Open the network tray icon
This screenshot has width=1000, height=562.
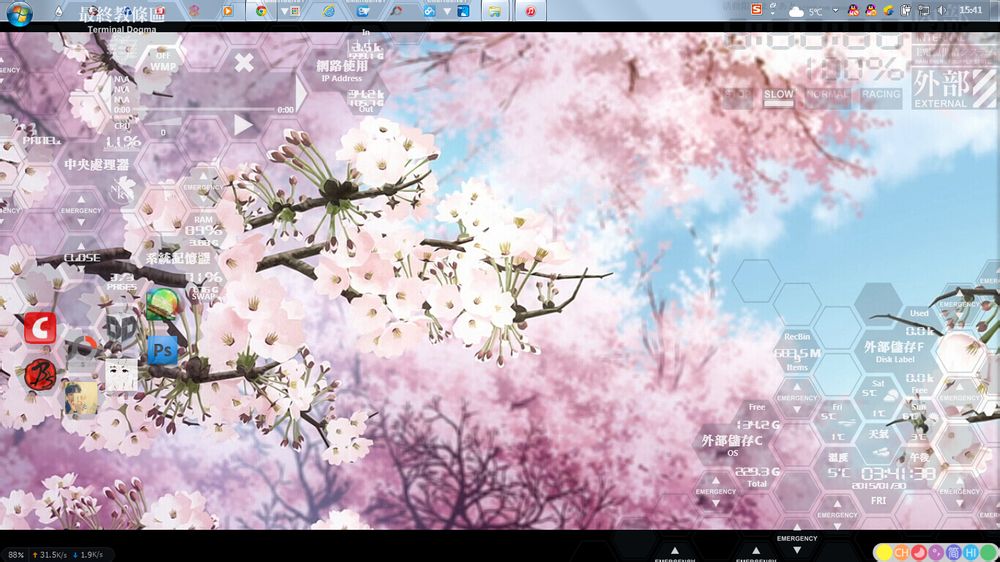pos(923,10)
